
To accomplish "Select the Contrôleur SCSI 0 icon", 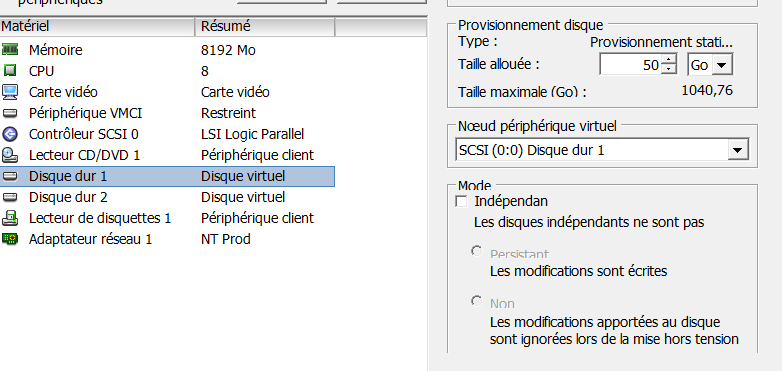I will pos(10,134).
